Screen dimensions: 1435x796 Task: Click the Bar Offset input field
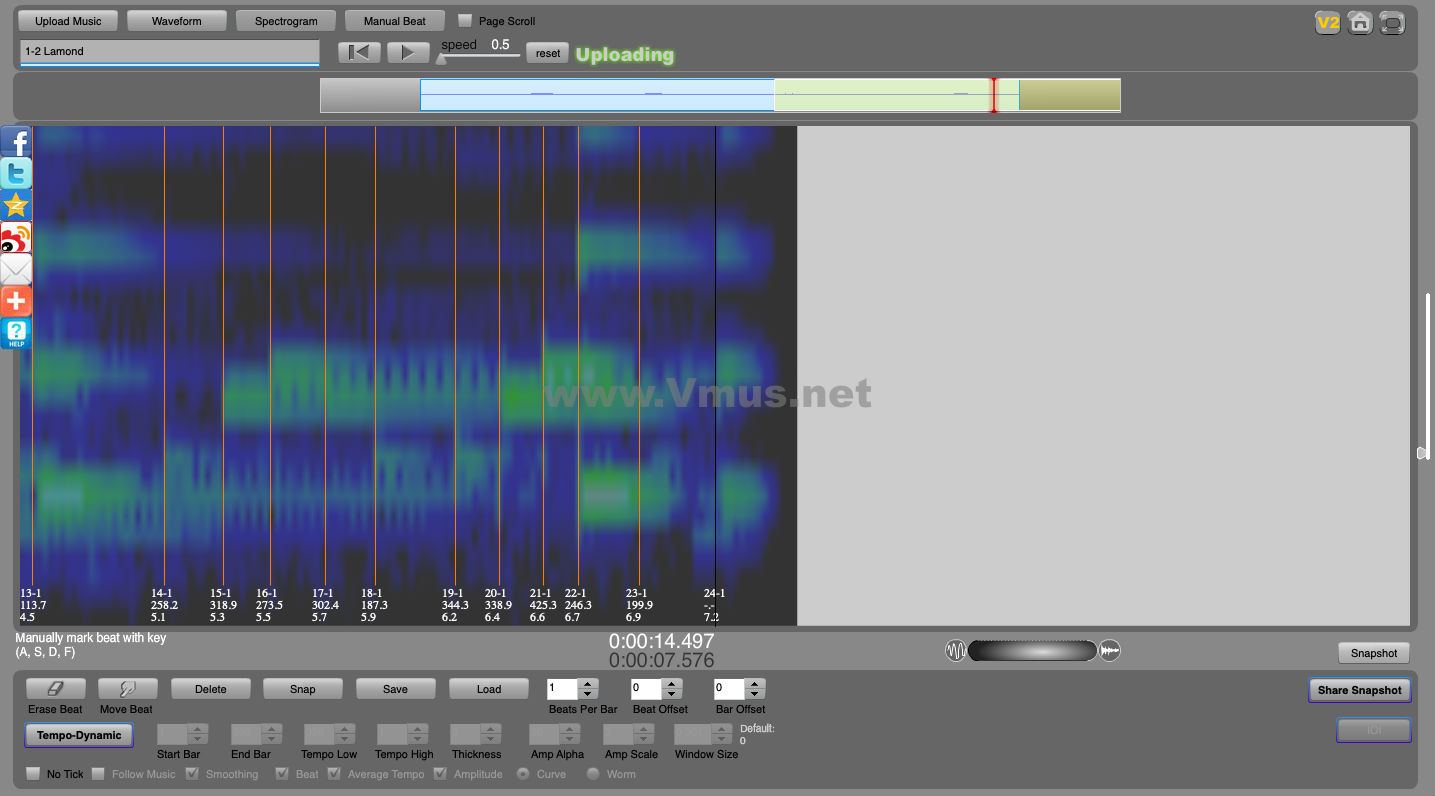pyautogui.click(x=729, y=689)
